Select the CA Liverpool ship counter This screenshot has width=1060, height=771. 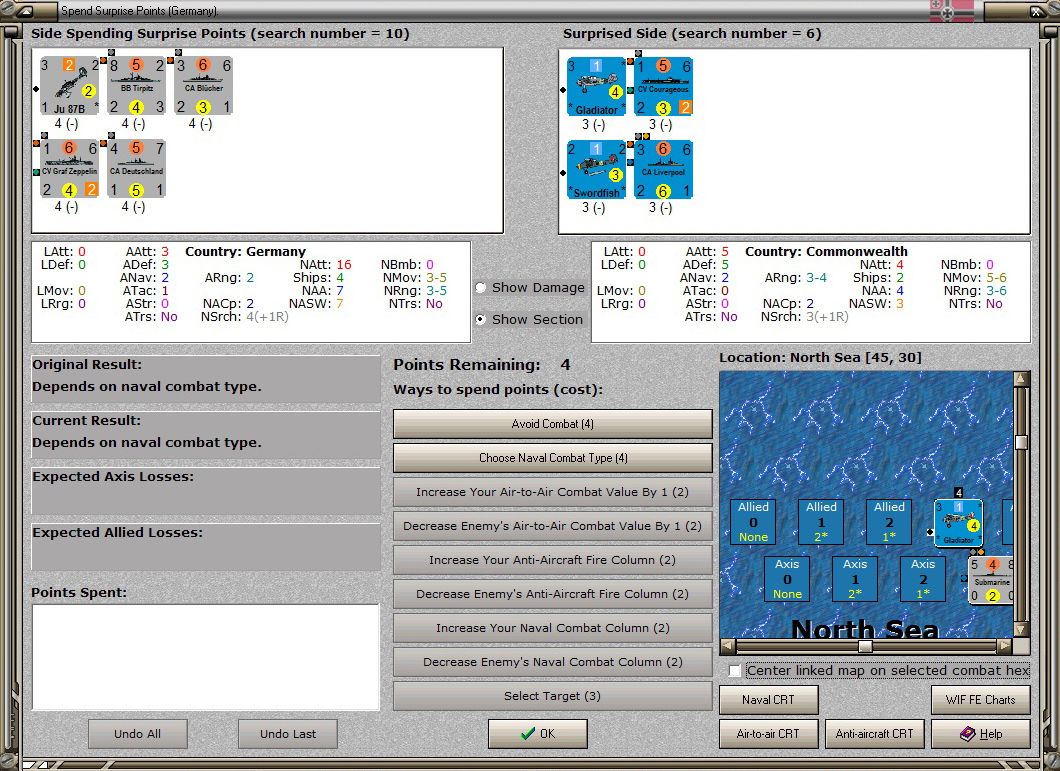(664, 170)
